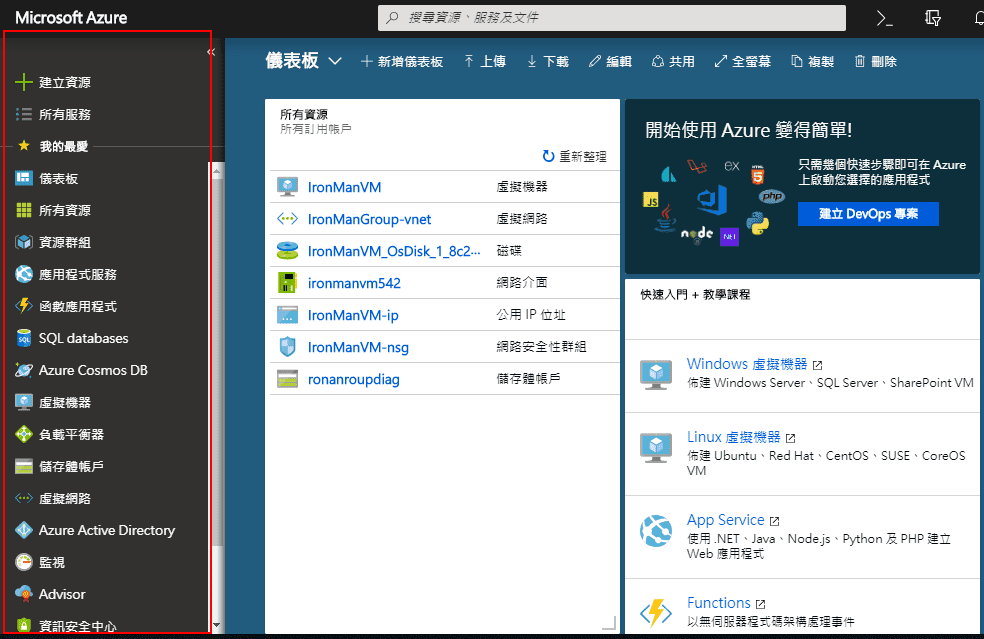
Task: Click the sidebar scrollbar up arrow
Action: [217, 170]
